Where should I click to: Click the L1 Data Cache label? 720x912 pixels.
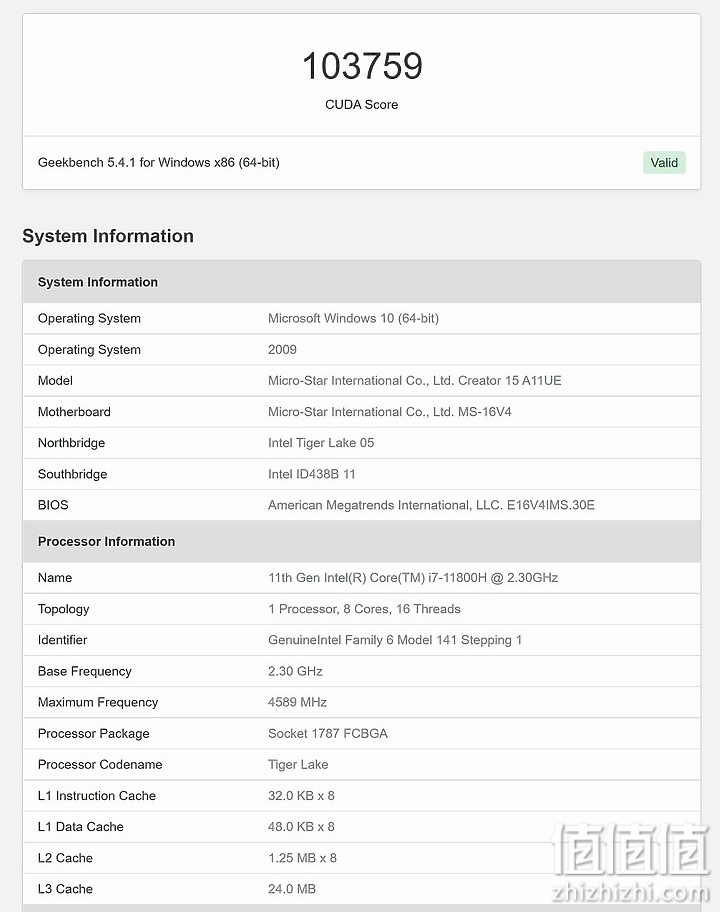click(x=81, y=826)
